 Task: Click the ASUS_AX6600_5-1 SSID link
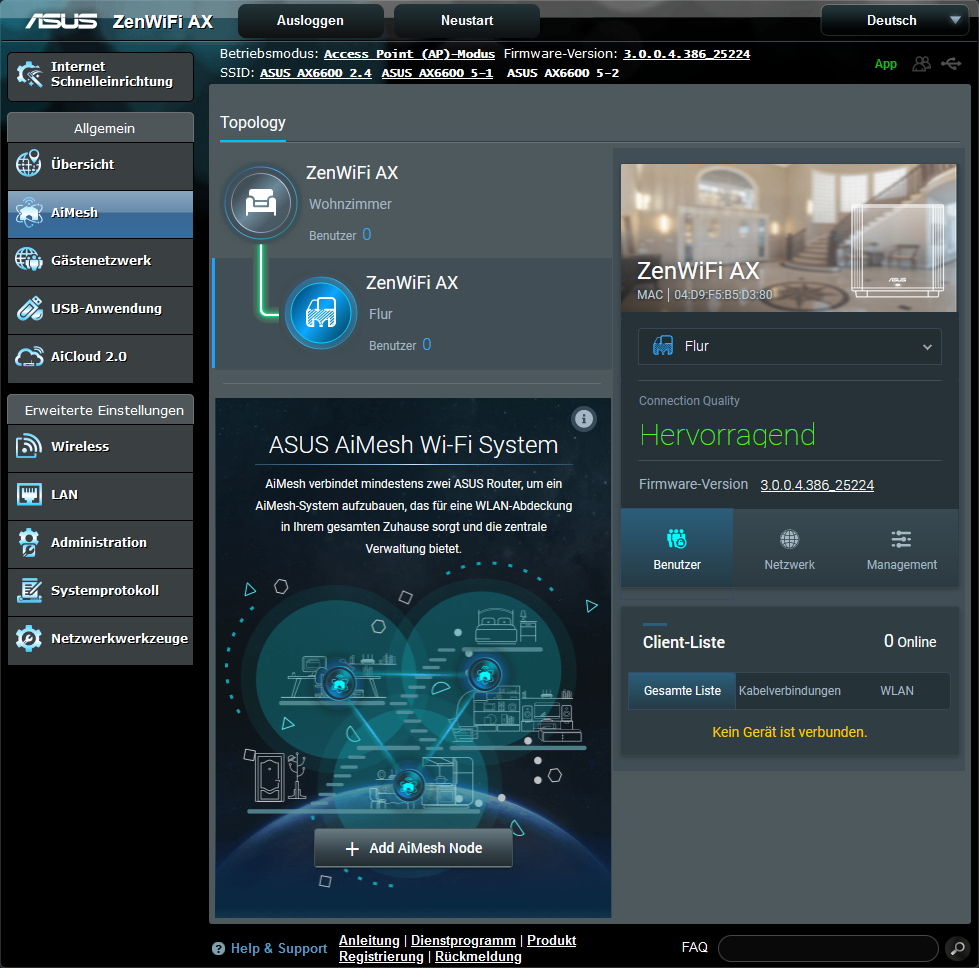(x=437, y=73)
